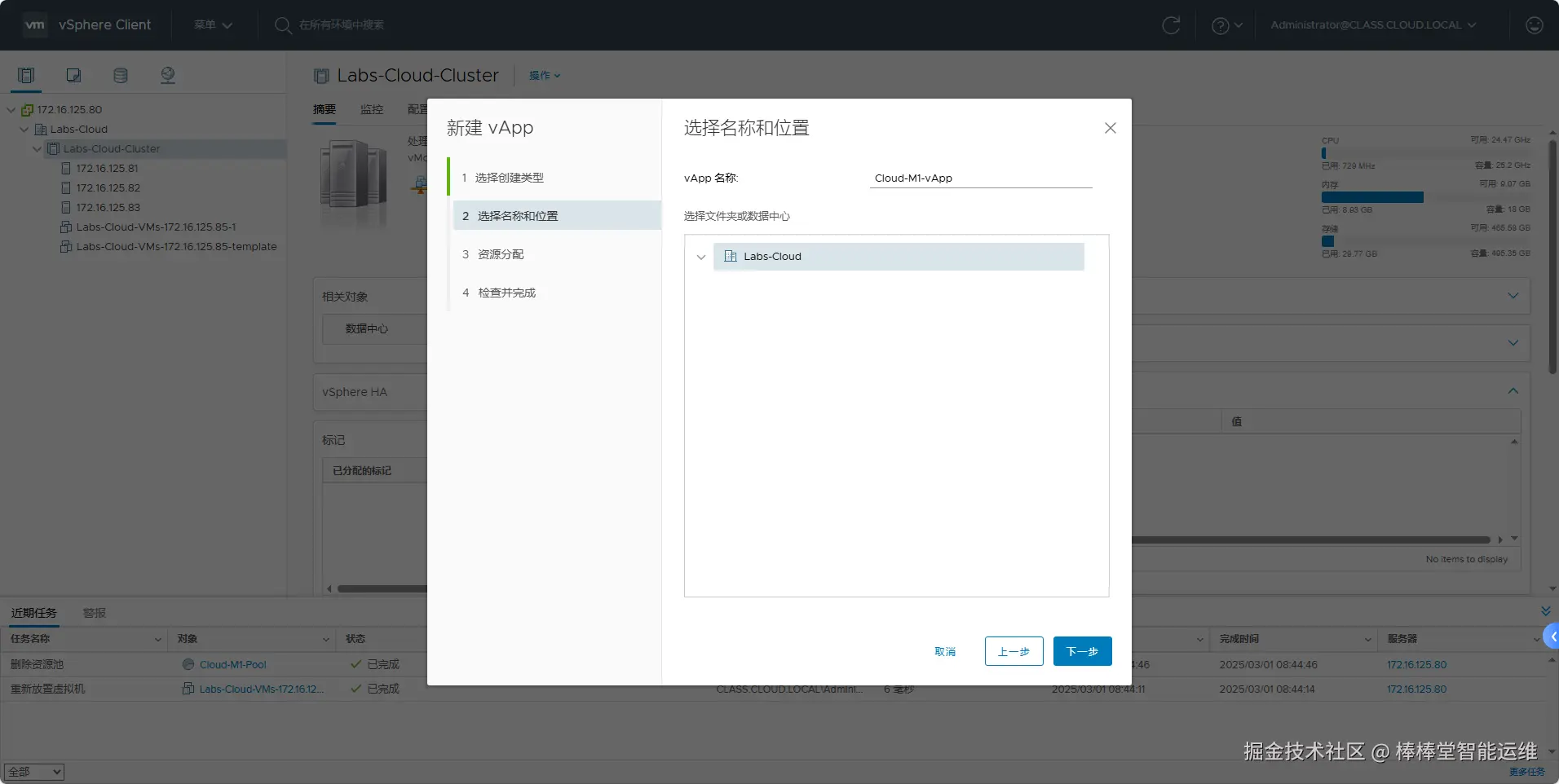Click the global search magnifier icon
The width and height of the screenshot is (1559, 784).
tap(283, 25)
